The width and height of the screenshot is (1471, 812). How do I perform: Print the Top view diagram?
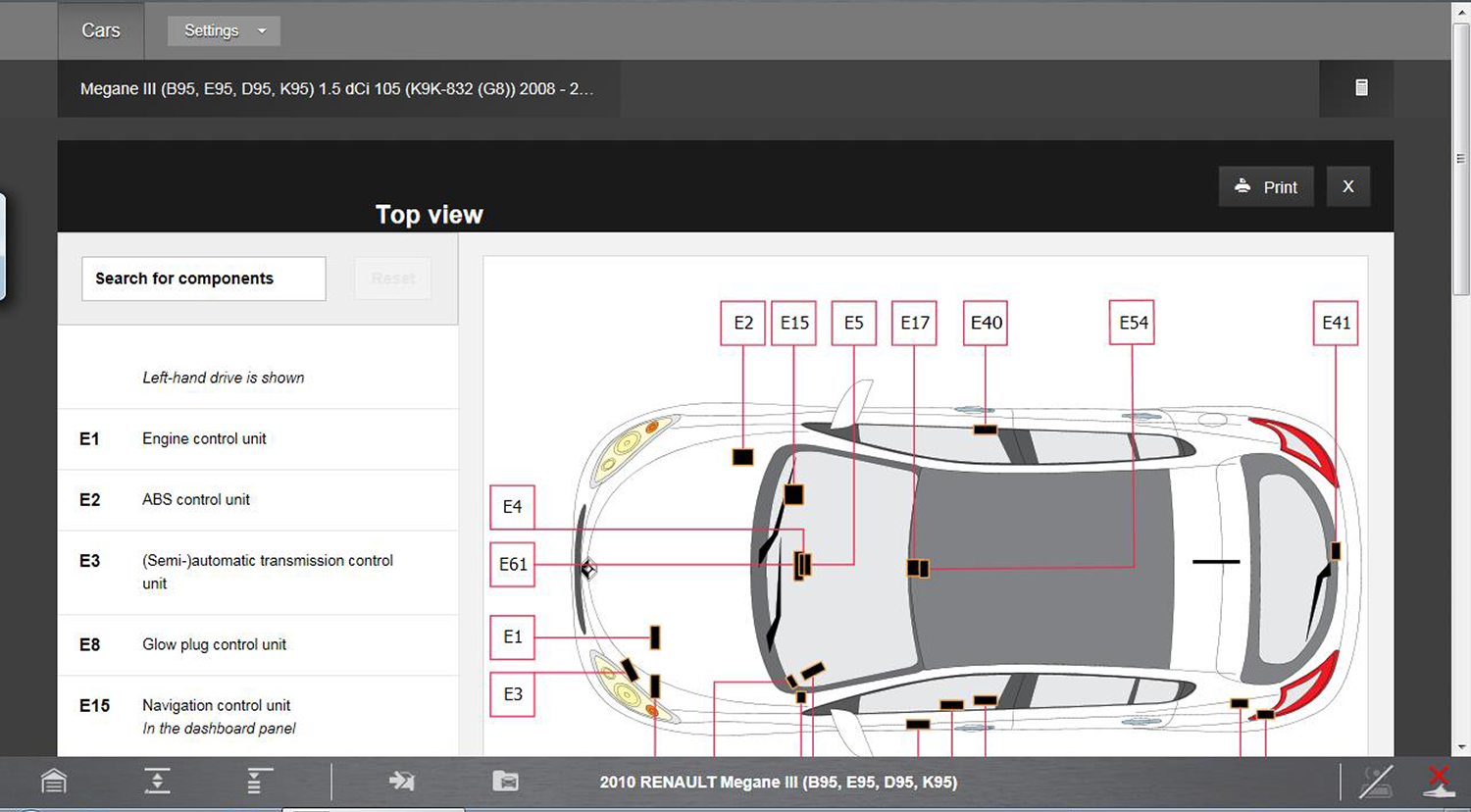(1266, 186)
